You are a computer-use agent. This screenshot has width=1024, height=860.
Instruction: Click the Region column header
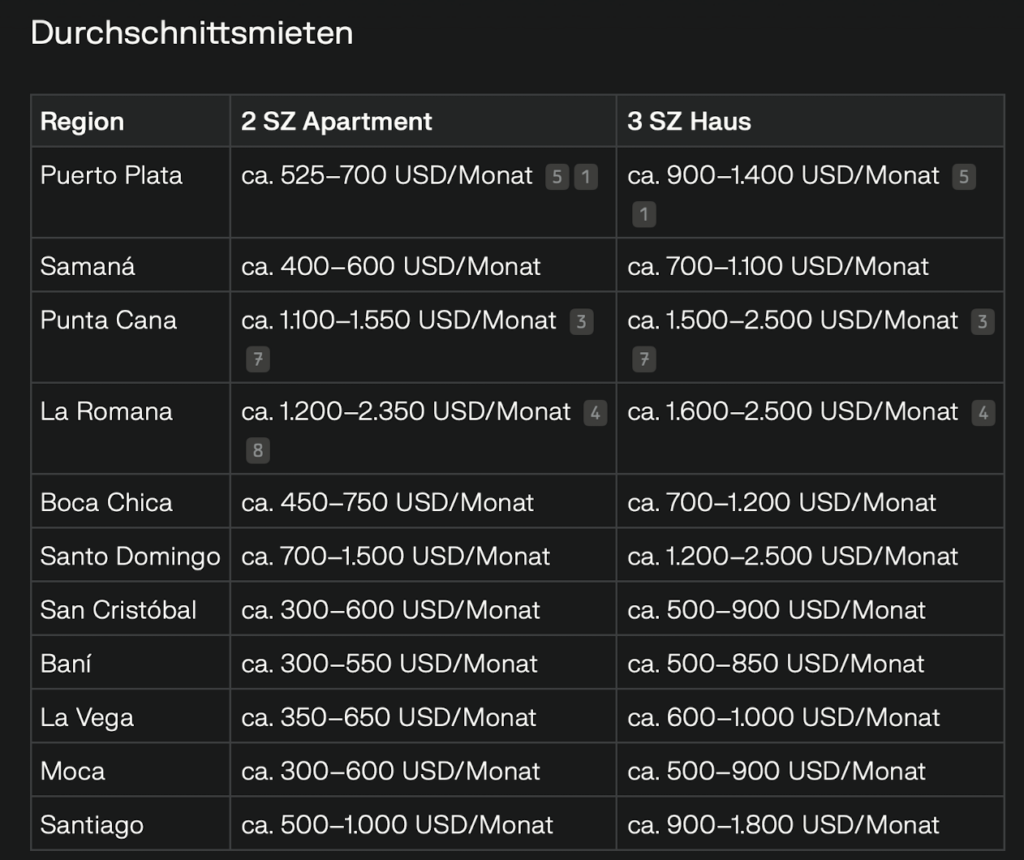click(131, 121)
